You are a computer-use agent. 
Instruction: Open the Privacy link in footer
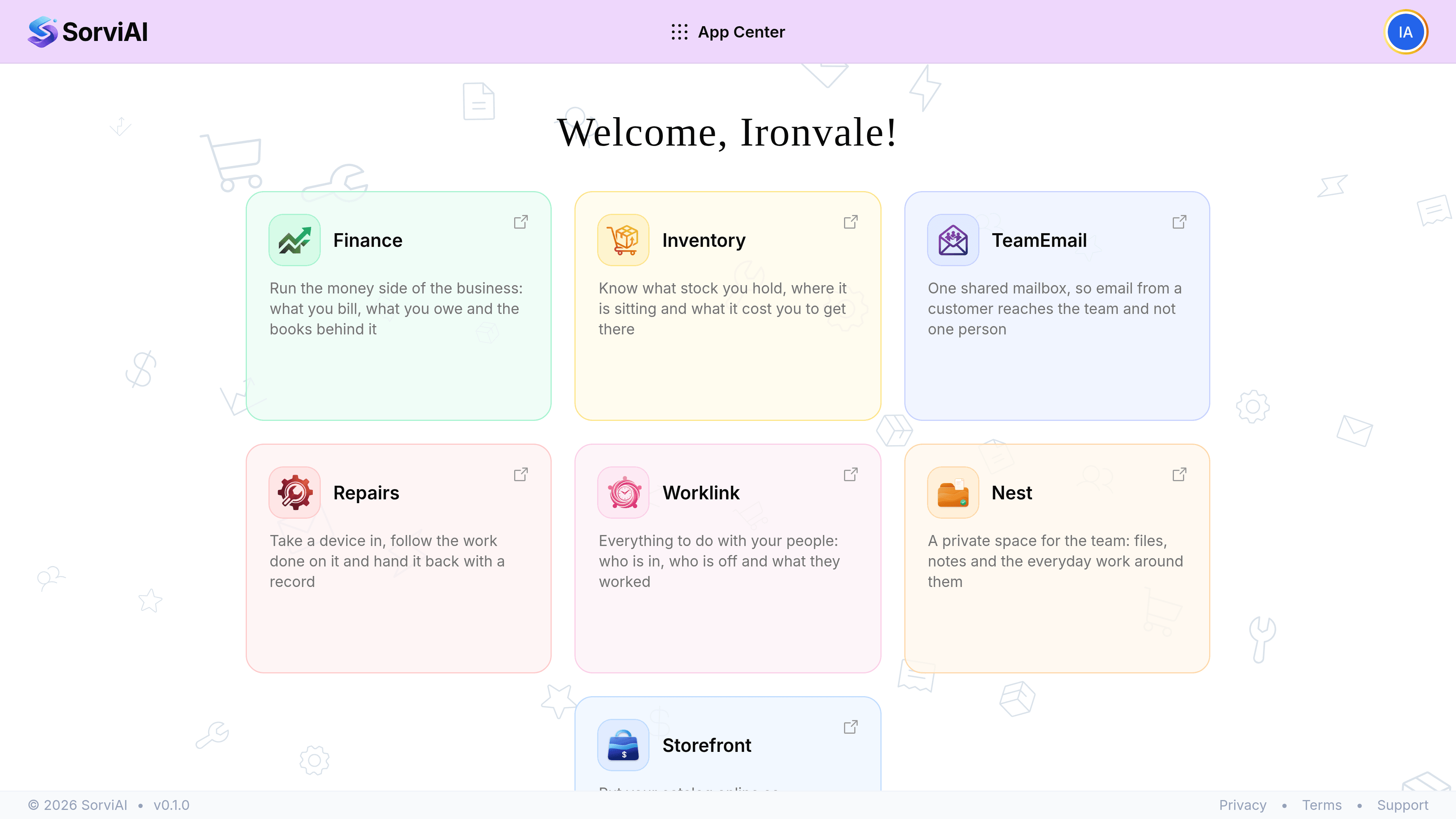tap(1243, 805)
